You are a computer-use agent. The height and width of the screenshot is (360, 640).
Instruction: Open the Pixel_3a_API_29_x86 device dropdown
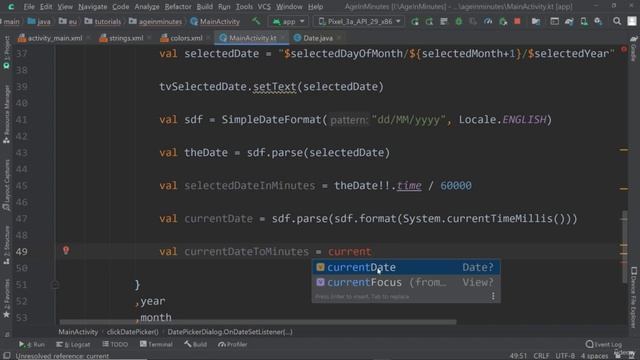tap(359, 21)
